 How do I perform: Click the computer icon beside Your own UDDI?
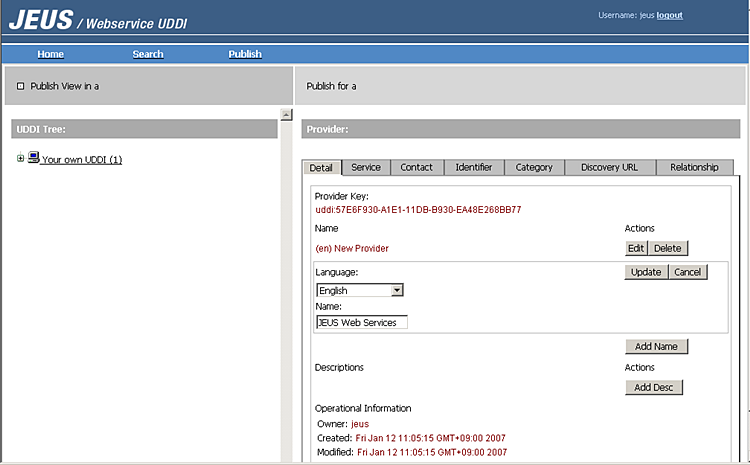[x=33, y=158]
